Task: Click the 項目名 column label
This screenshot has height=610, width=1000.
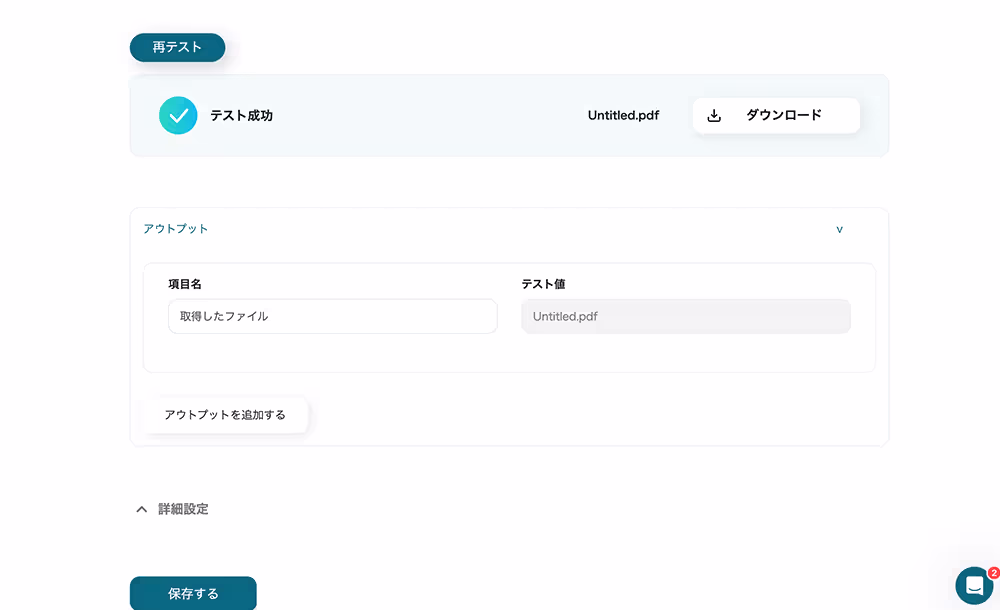Action: click(x=185, y=284)
